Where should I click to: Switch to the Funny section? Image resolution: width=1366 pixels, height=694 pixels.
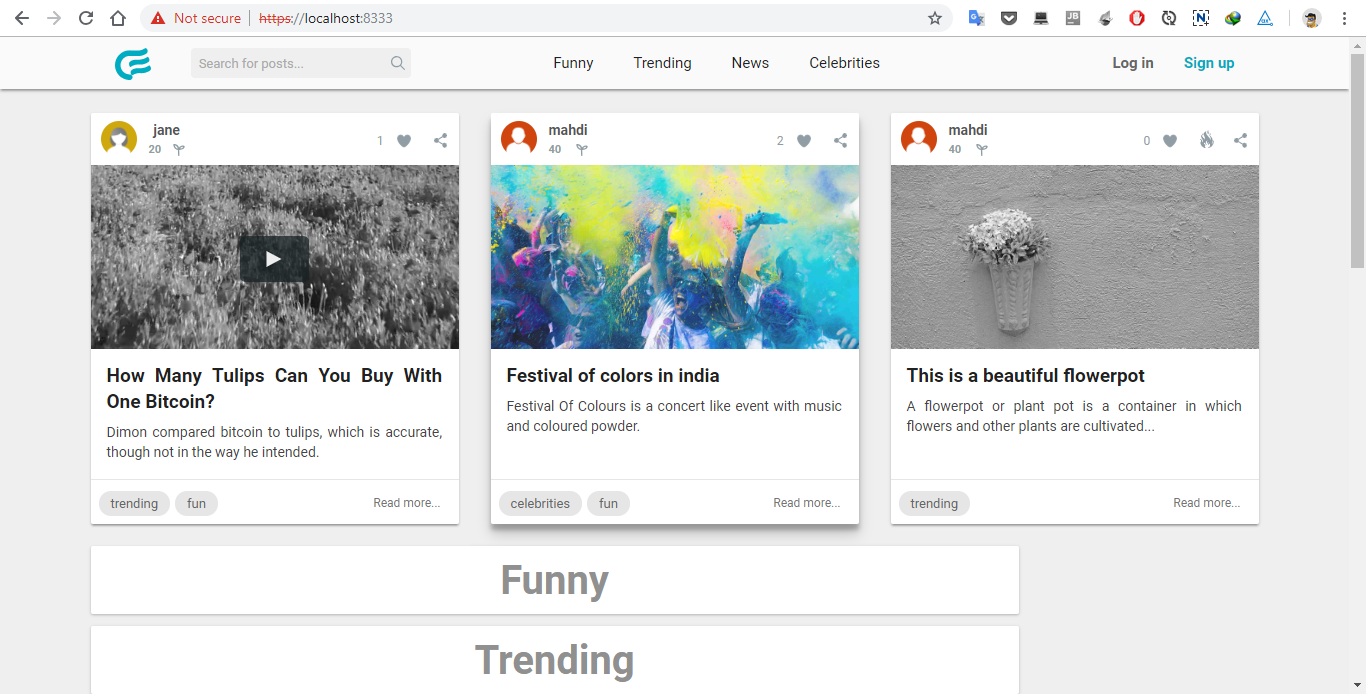573,62
